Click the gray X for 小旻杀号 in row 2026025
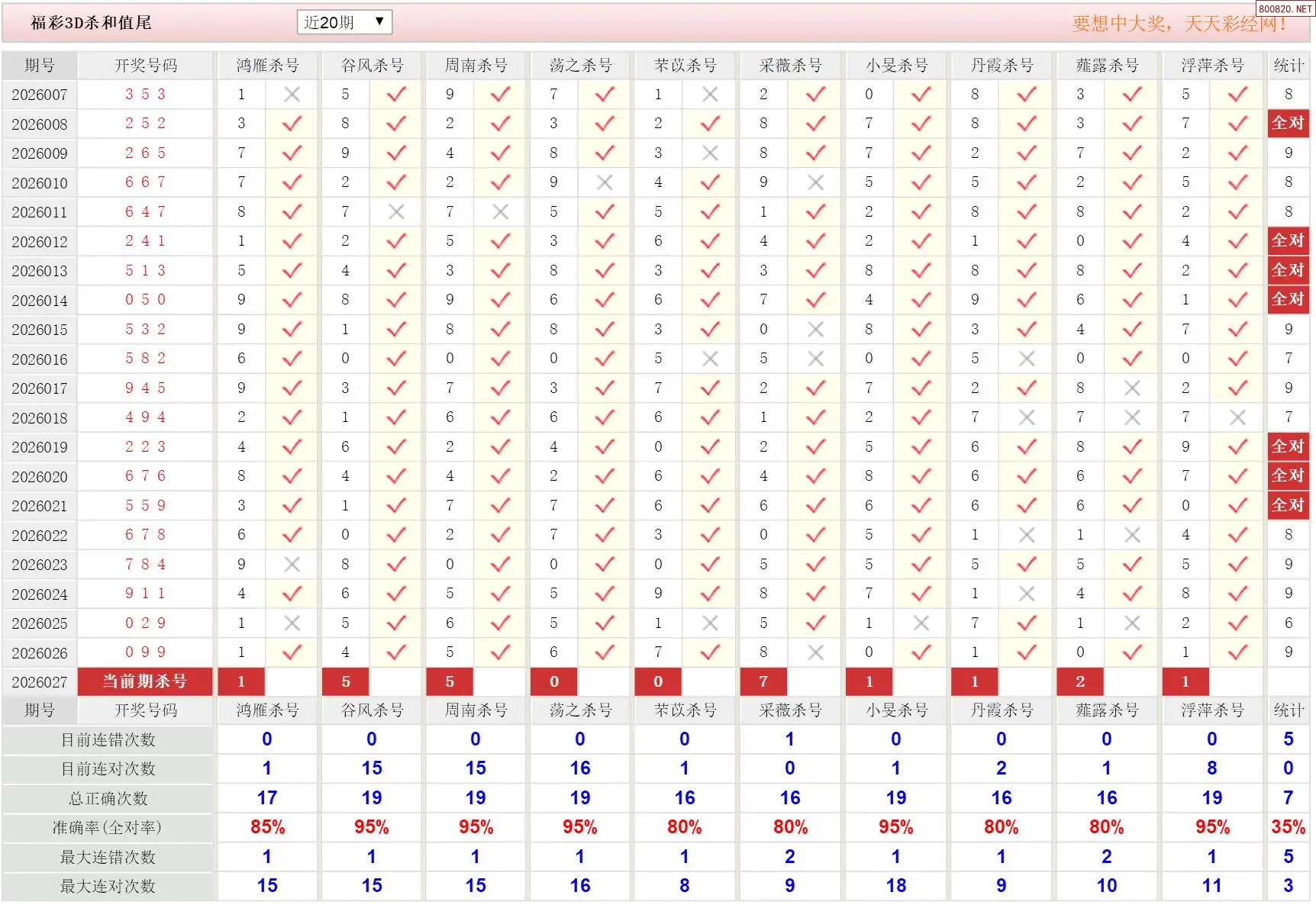This screenshot has width=1316, height=905. (x=921, y=623)
